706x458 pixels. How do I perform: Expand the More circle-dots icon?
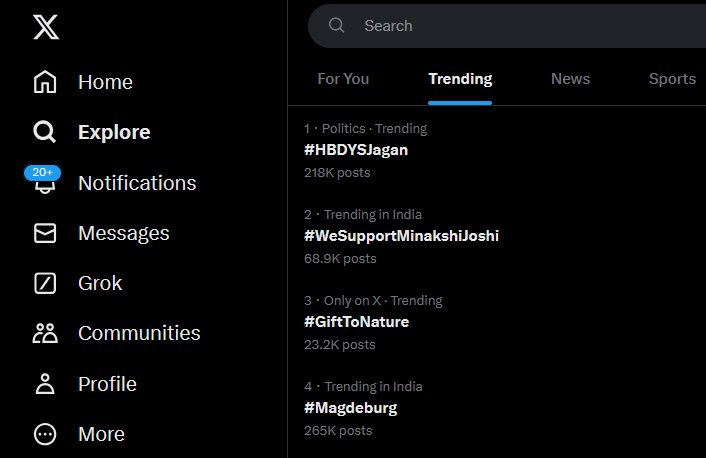[45, 434]
